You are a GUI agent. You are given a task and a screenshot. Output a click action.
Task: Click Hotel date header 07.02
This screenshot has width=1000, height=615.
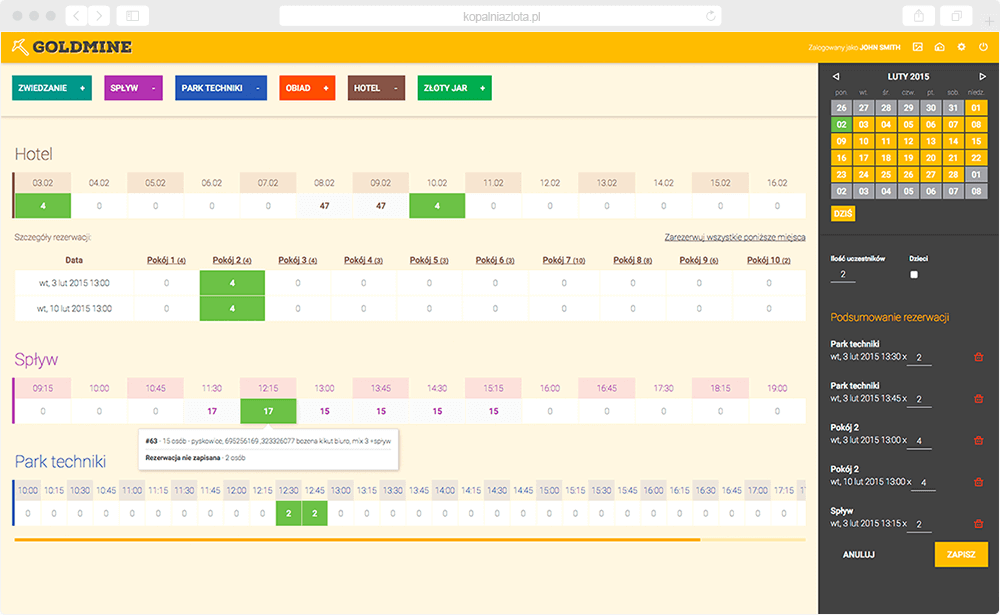[268, 182]
